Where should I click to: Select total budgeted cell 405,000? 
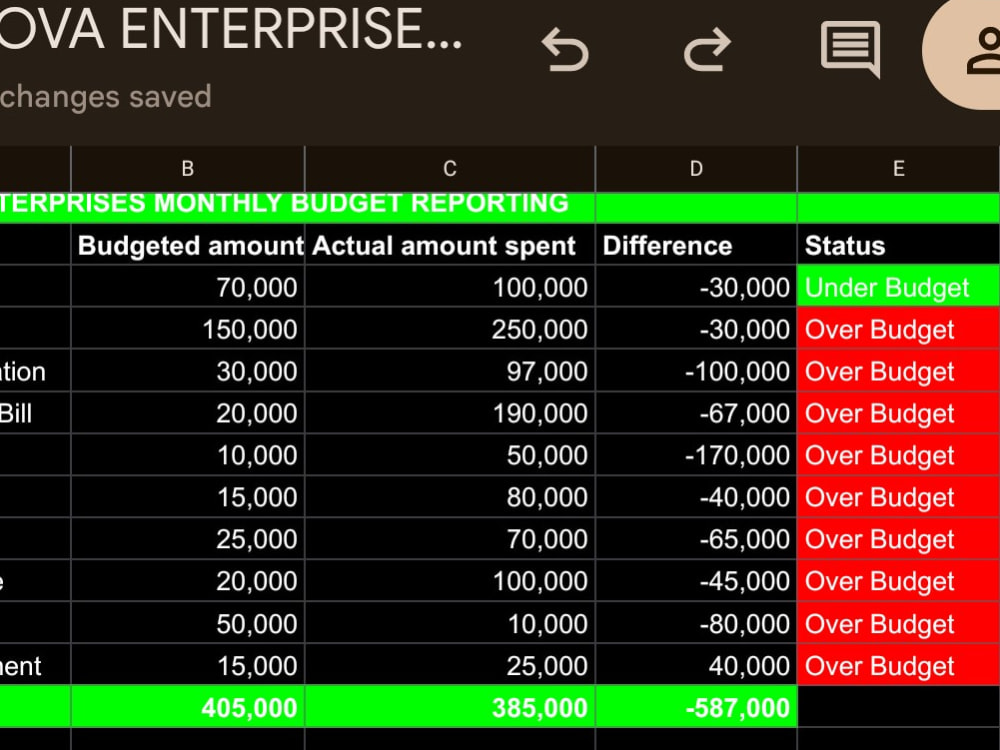pos(188,707)
